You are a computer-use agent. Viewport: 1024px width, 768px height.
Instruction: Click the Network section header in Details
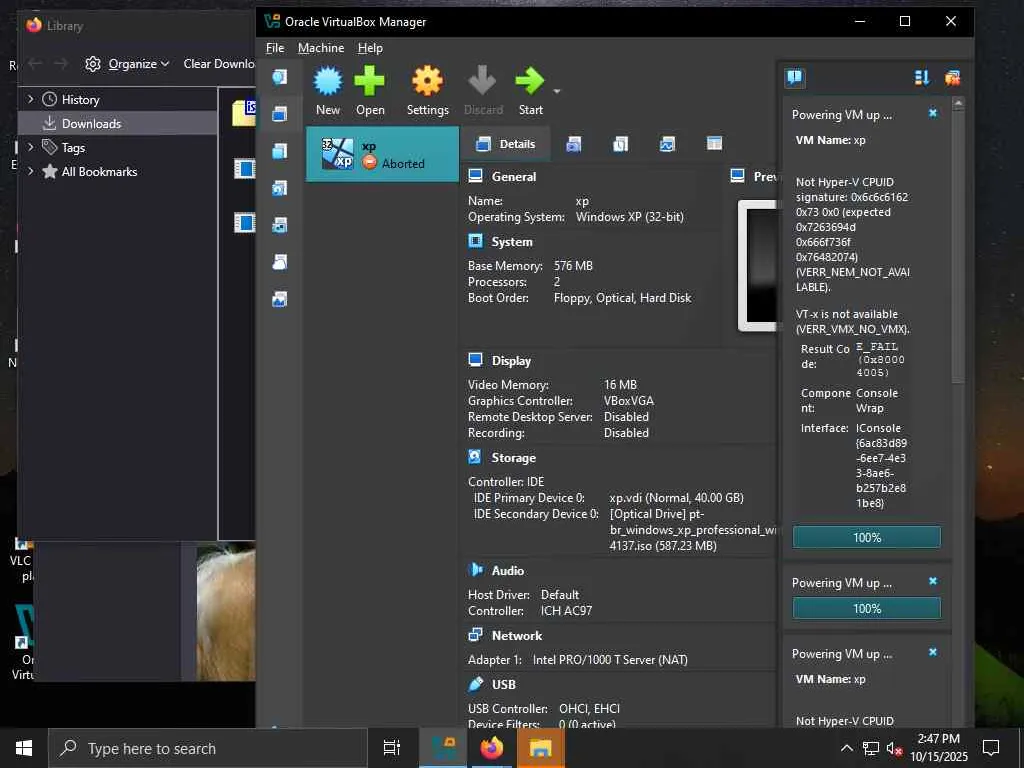(x=517, y=635)
